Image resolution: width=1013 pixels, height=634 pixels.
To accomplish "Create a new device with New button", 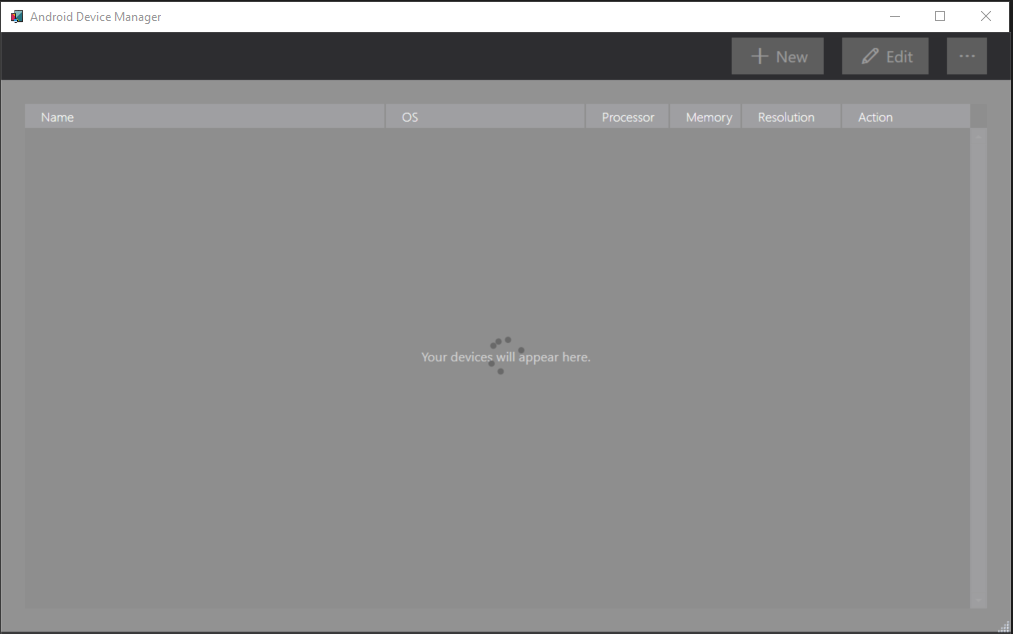I will [777, 56].
